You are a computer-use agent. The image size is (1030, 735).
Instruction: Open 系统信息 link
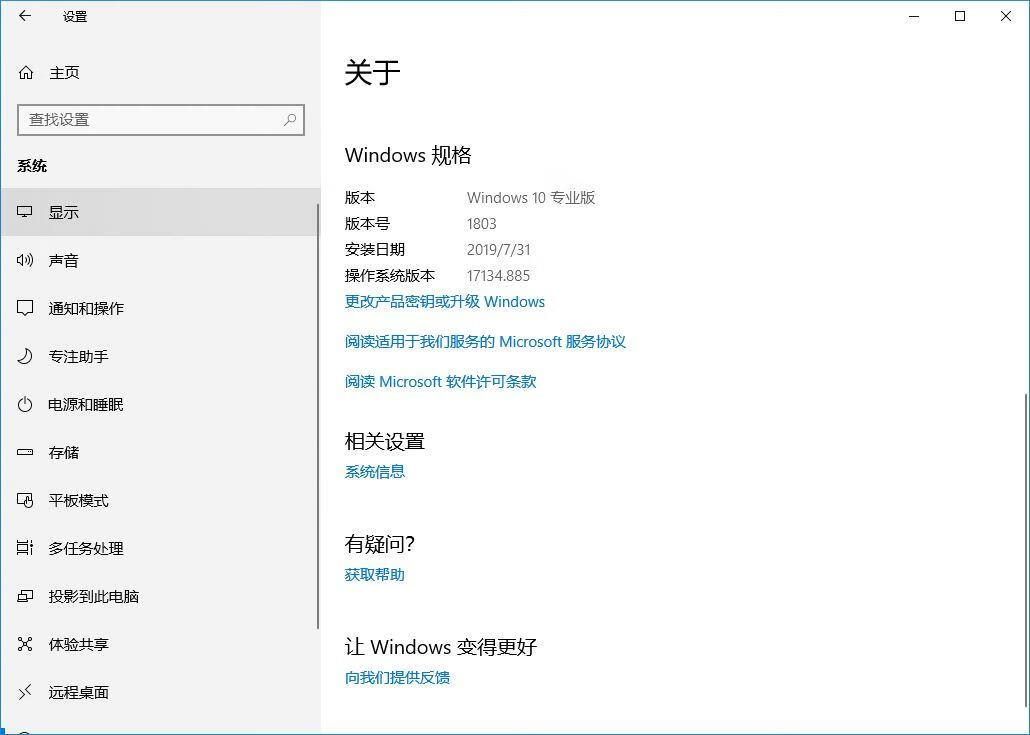coord(374,472)
